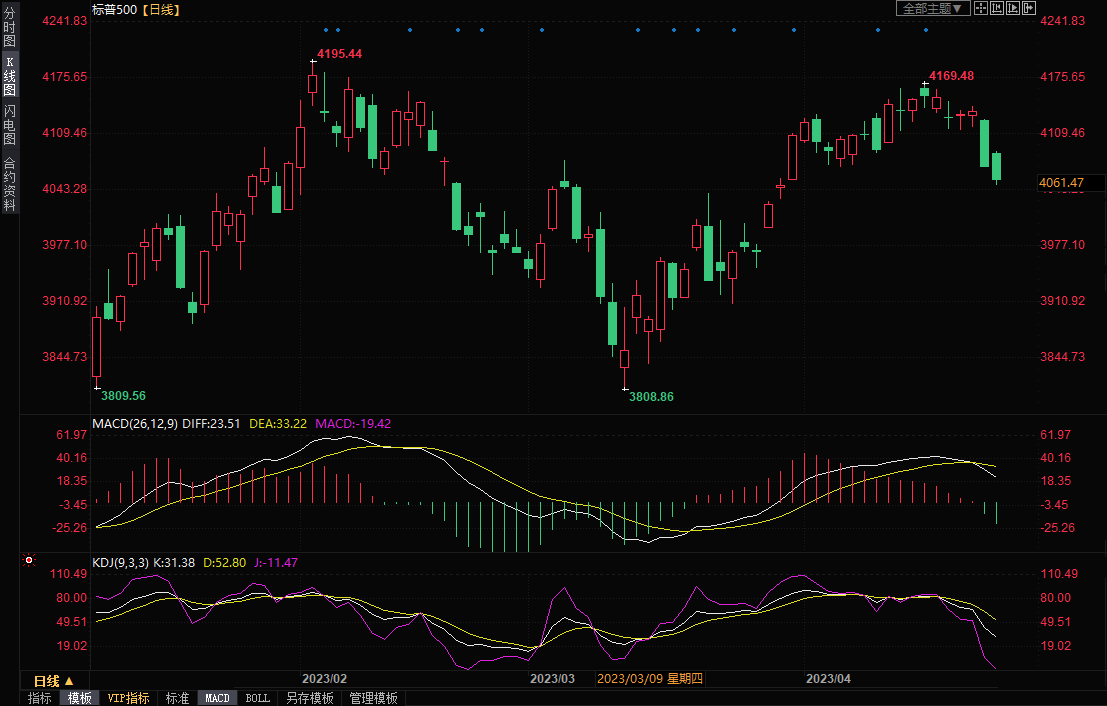1107x706 pixels.
Task: Open the 闪电图 side tab
Action: click(x=9, y=124)
